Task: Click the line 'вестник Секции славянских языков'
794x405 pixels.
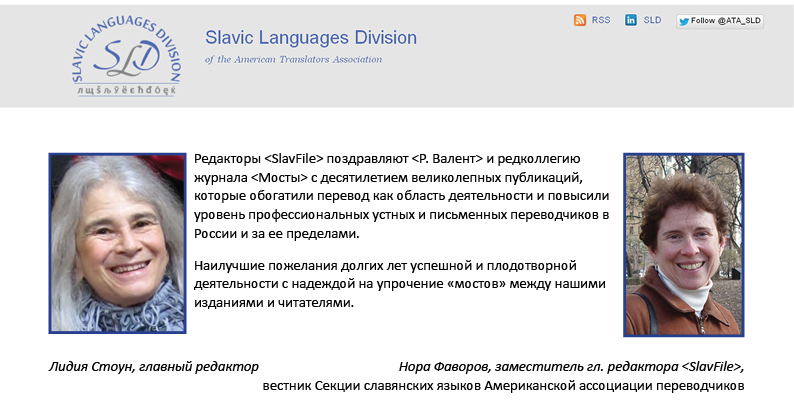Action: [x=503, y=386]
